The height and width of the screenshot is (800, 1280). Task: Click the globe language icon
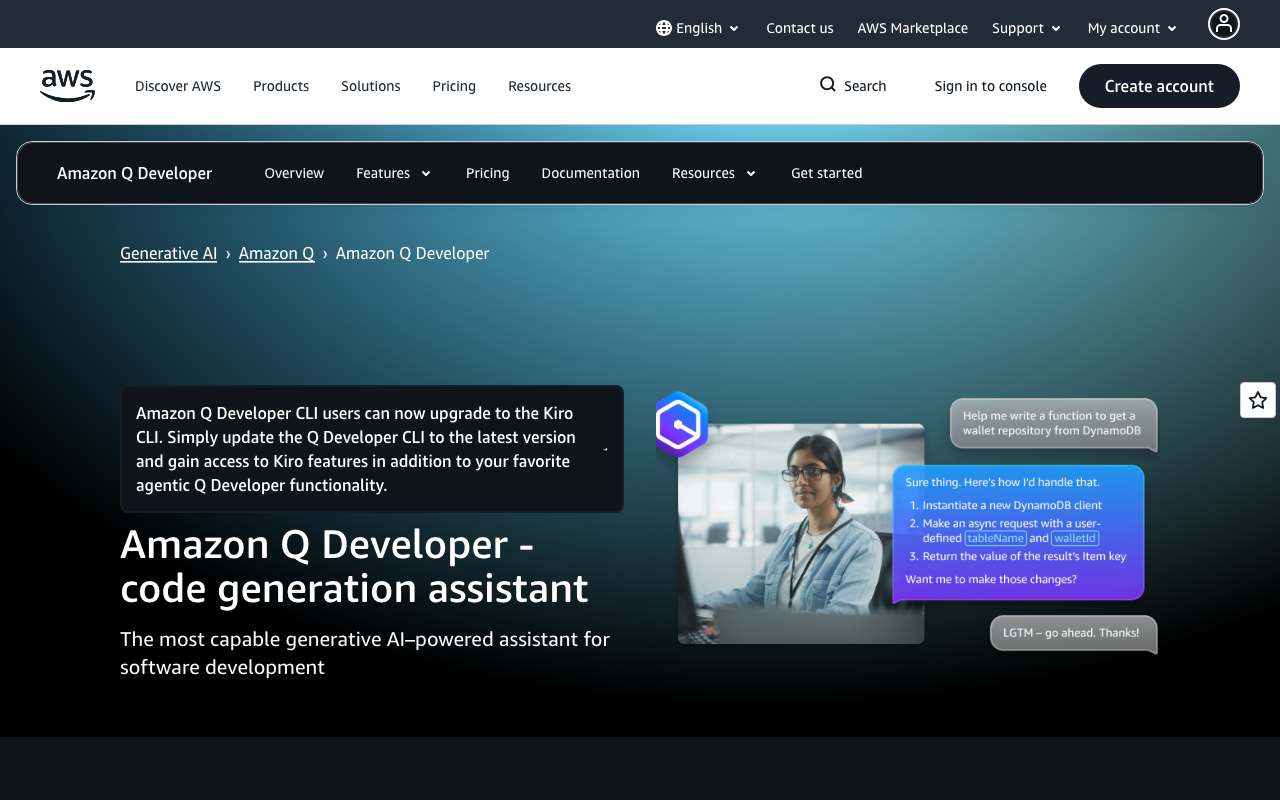tap(662, 28)
